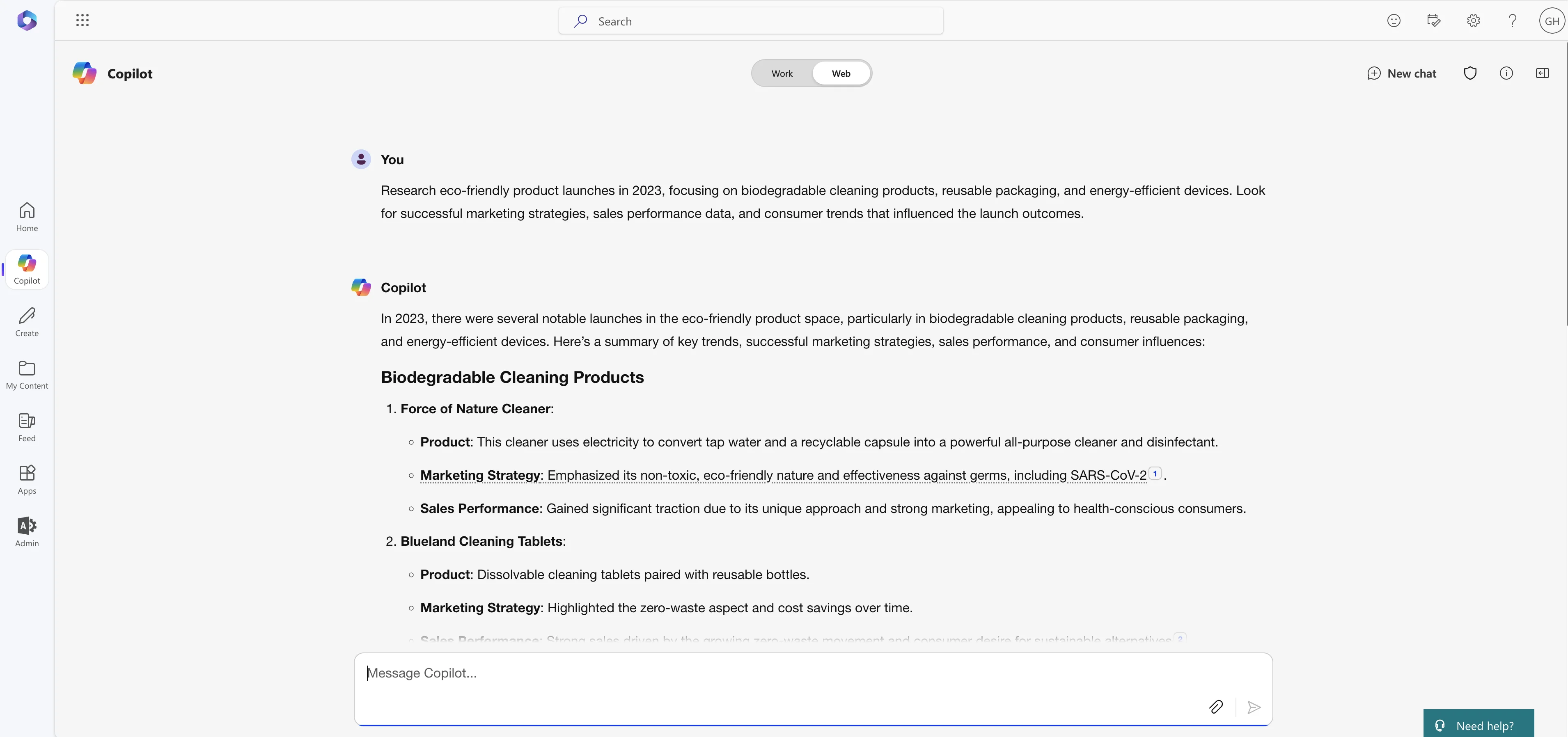Viewport: 1568px width, 737px height.
Task: Open the info icon beside the shield
Action: [1506, 73]
